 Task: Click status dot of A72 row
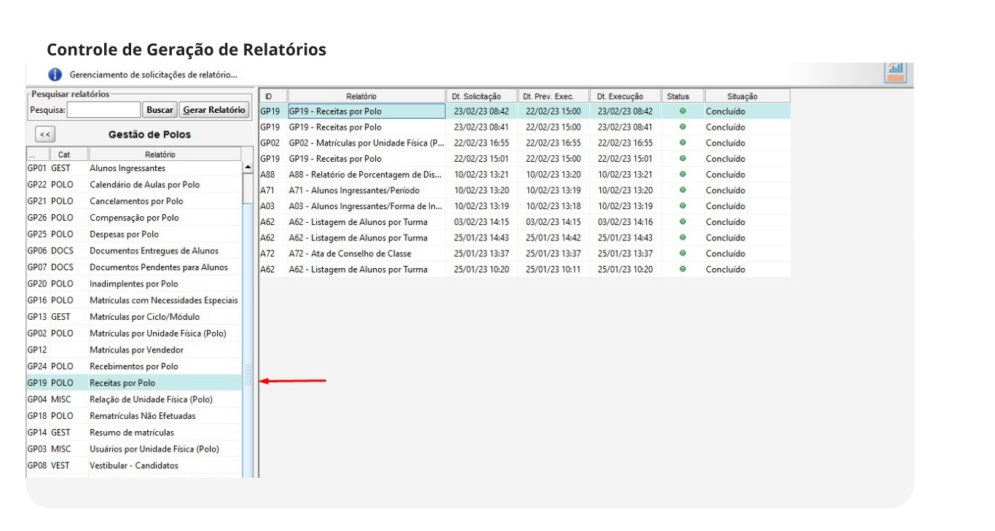[683, 253]
